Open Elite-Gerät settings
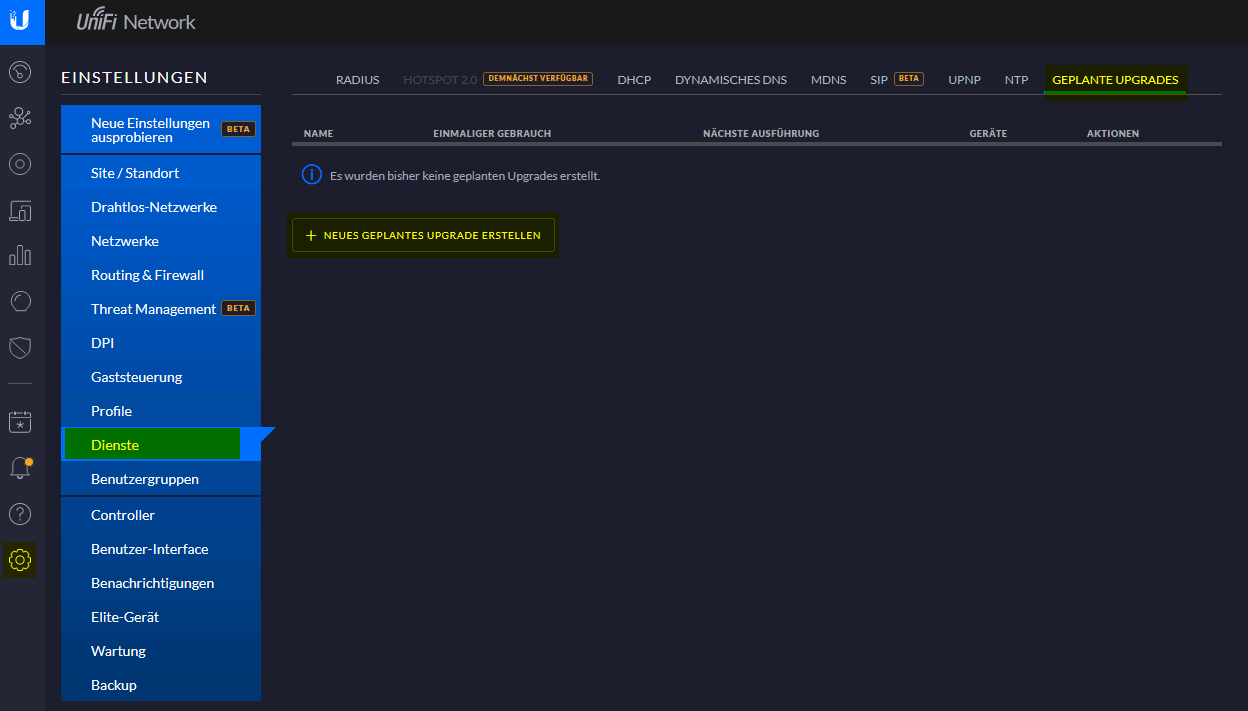The width and height of the screenshot is (1248, 711). pos(161,617)
